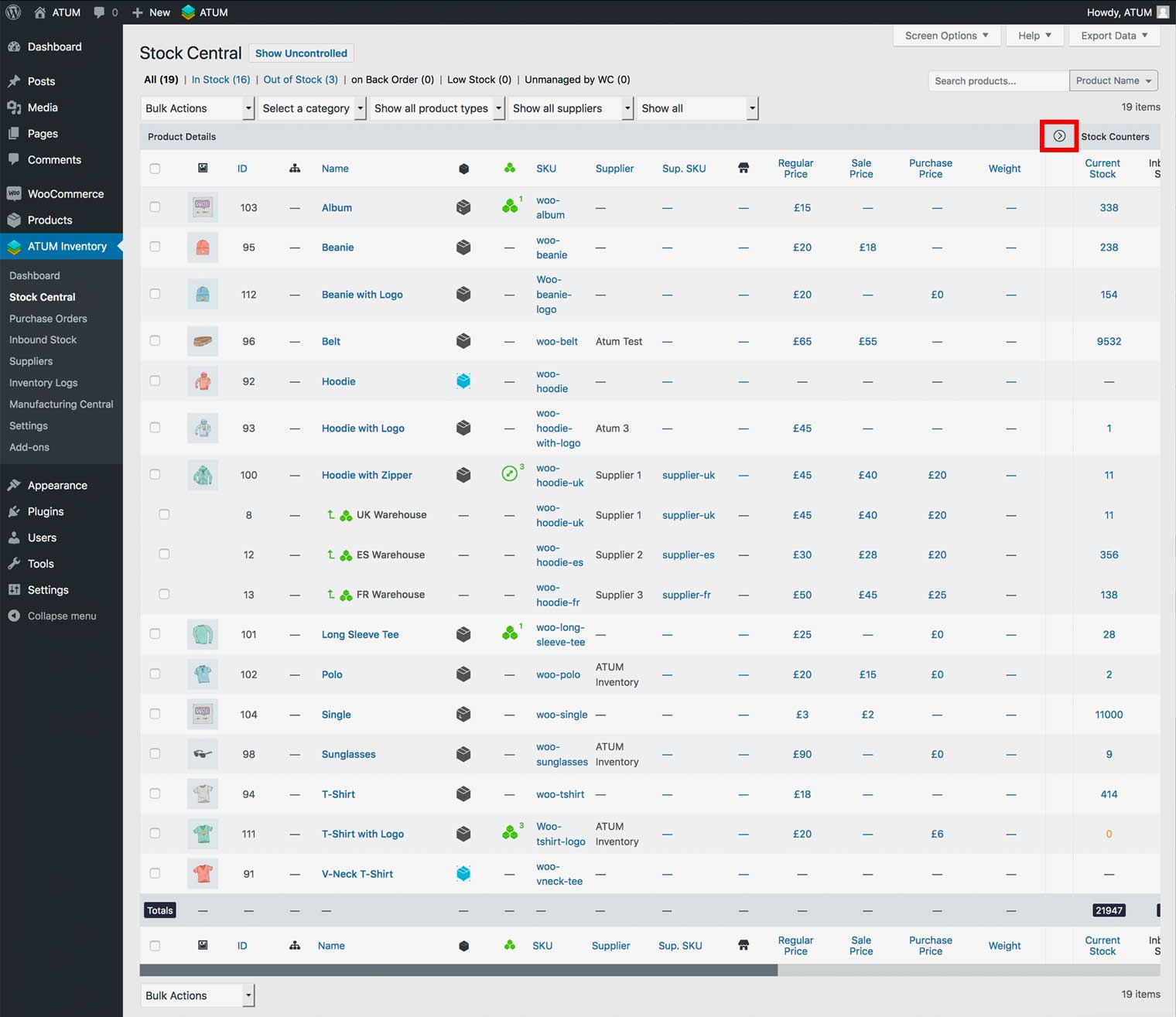Click the horizontal scrollbar below the table
The height and width of the screenshot is (1017, 1176).
coord(458,970)
